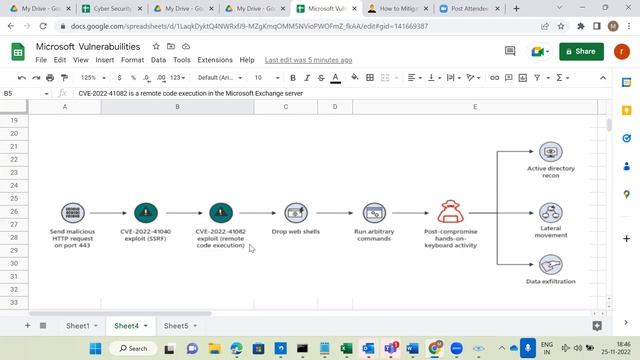The image size is (640, 360).
Task: Open the font size 10 dropdown
Action: [x=267, y=78]
